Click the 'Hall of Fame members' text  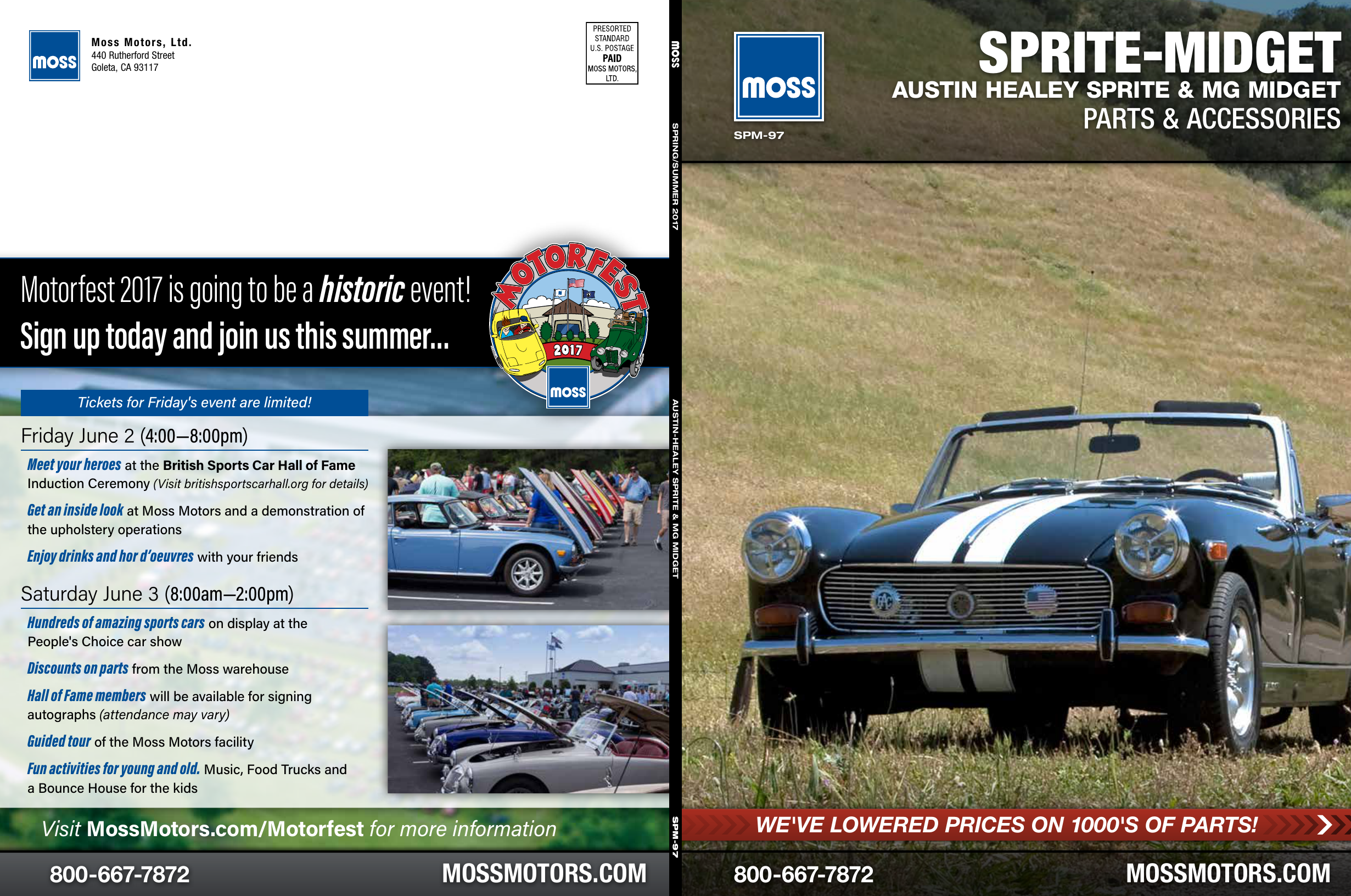coord(87,696)
